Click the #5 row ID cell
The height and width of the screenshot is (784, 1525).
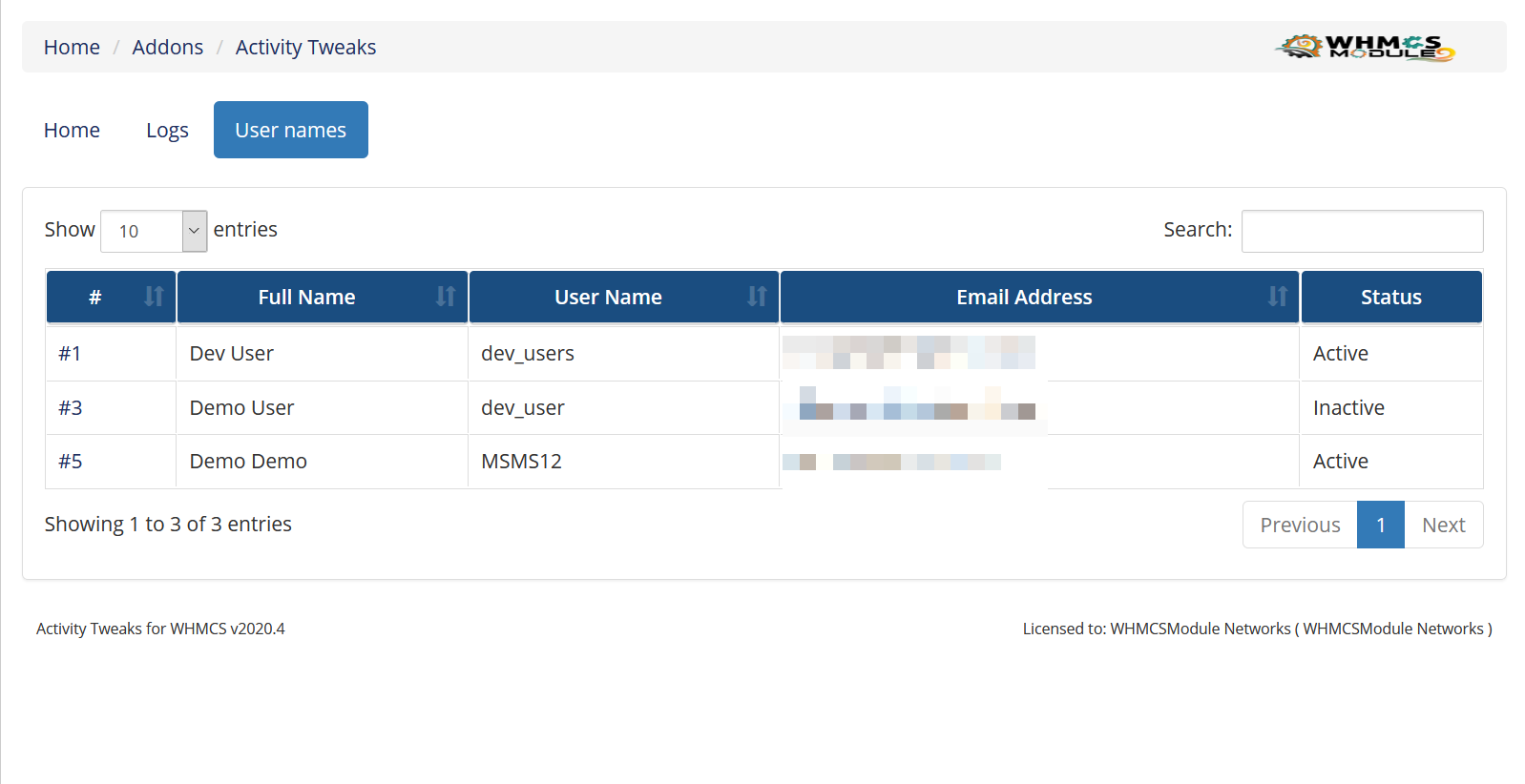click(x=111, y=462)
